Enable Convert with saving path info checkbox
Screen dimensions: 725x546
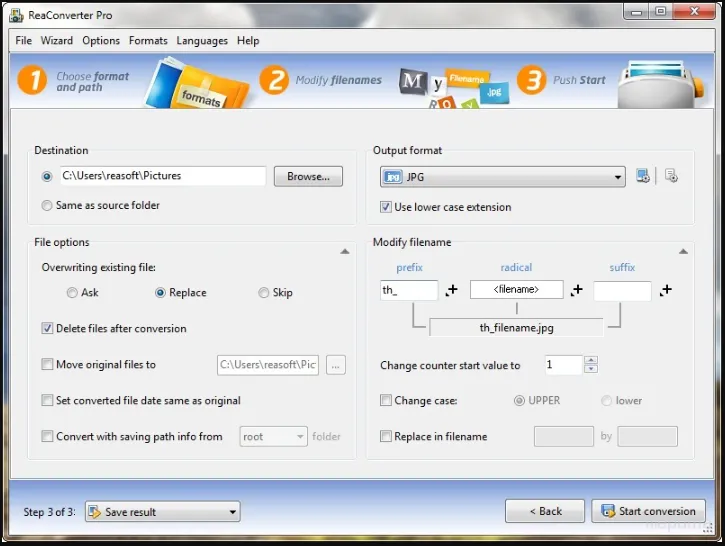pyautogui.click(x=47, y=436)
